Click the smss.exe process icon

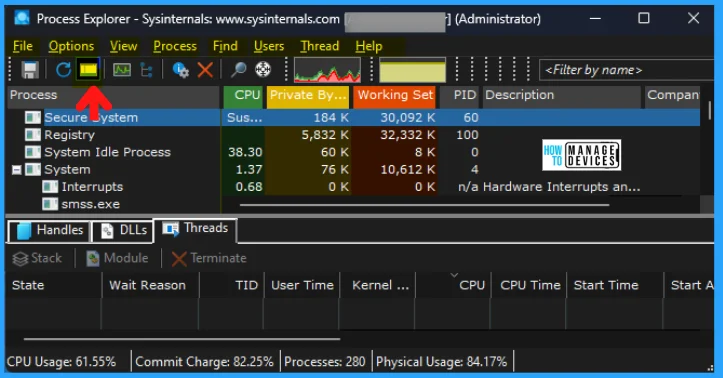click(50, 204)
